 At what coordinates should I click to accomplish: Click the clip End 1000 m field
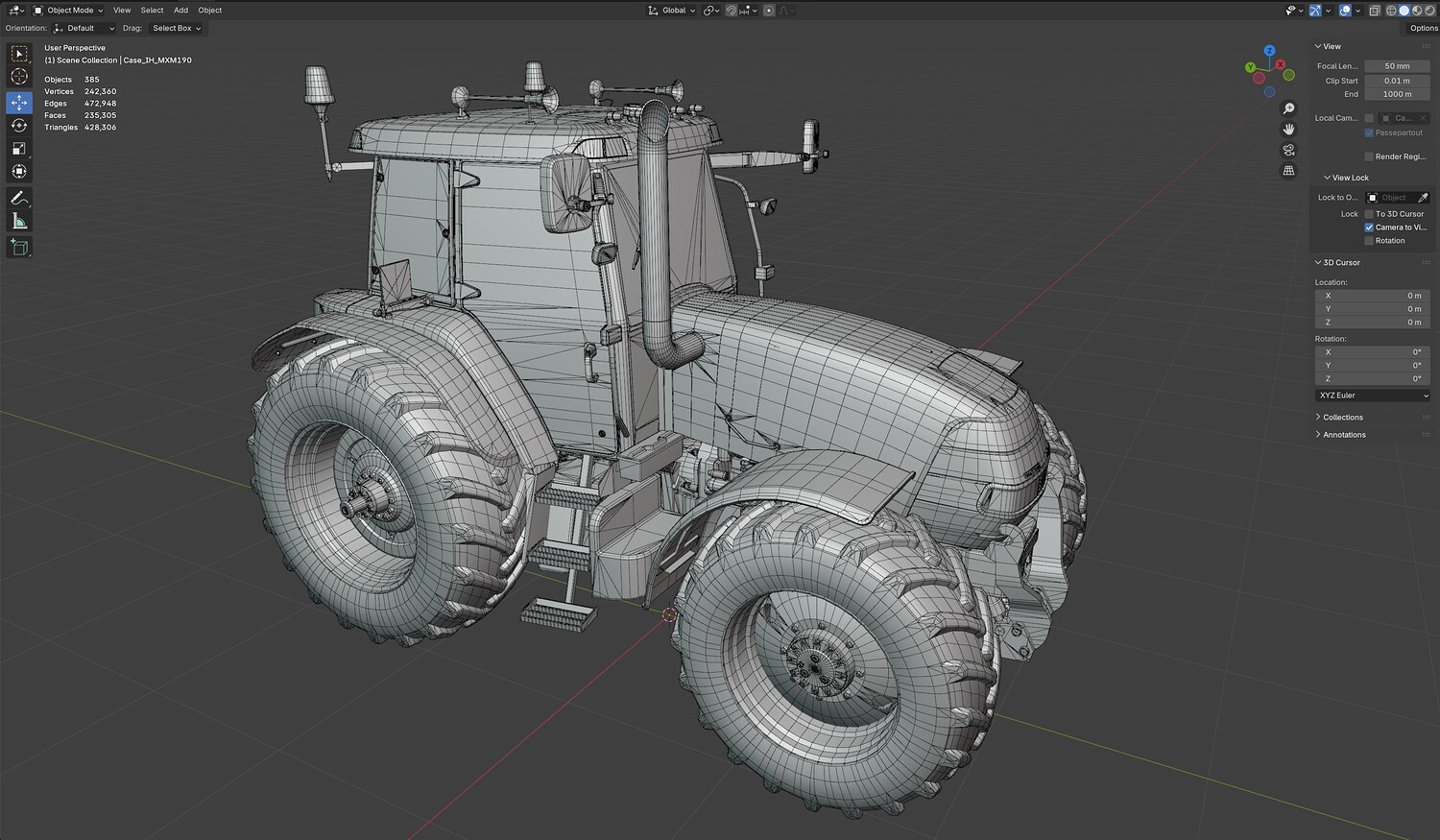pyautogui.click(x=1397, y=94)
